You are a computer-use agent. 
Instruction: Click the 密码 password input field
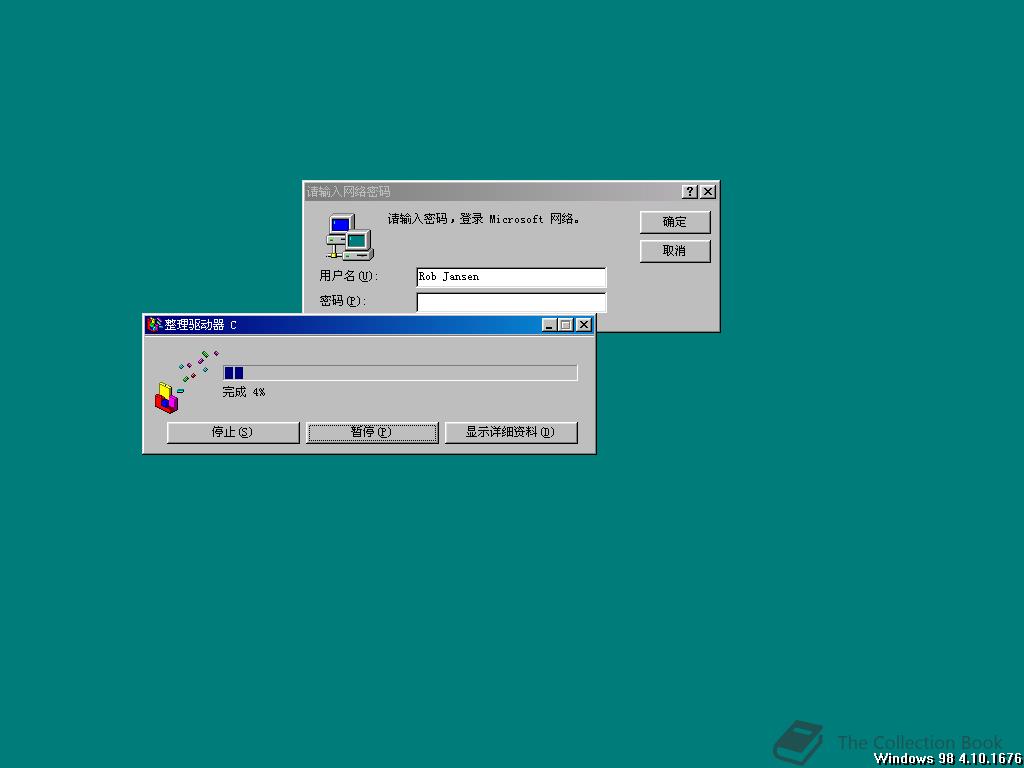coord(511,302)
